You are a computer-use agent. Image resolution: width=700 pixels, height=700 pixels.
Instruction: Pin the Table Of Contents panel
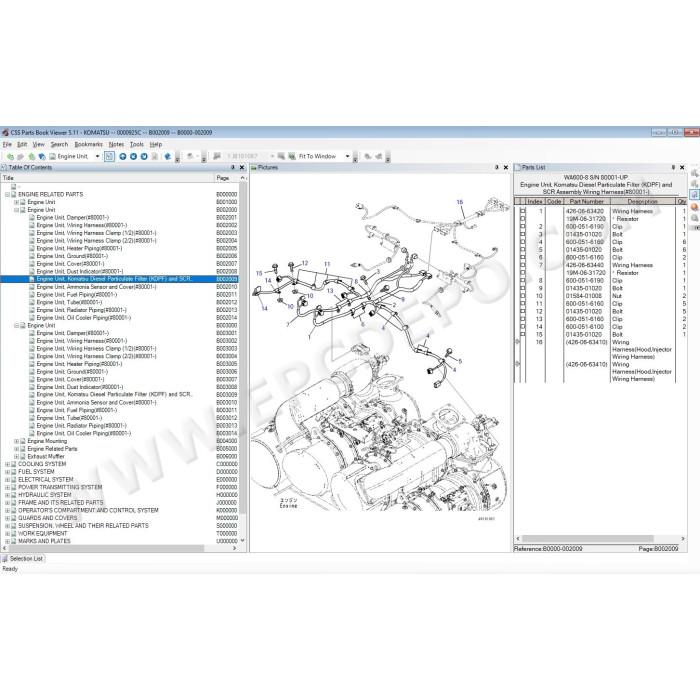tap(233, 167)
